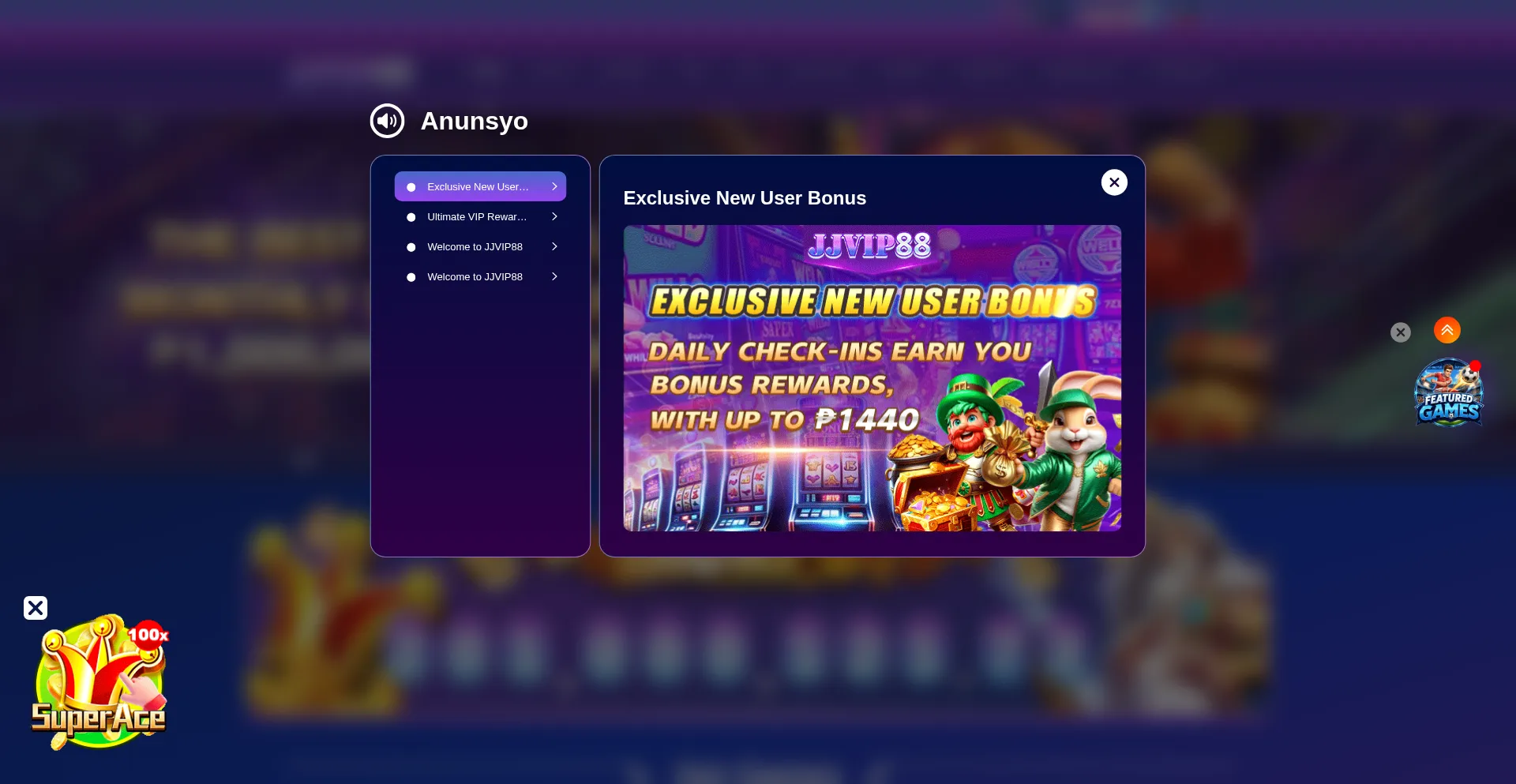Viewport: 1516px width, 784px height.
Task: Close the Exclusive New User Bonus panel
Action: click(x=1114, y=182)
